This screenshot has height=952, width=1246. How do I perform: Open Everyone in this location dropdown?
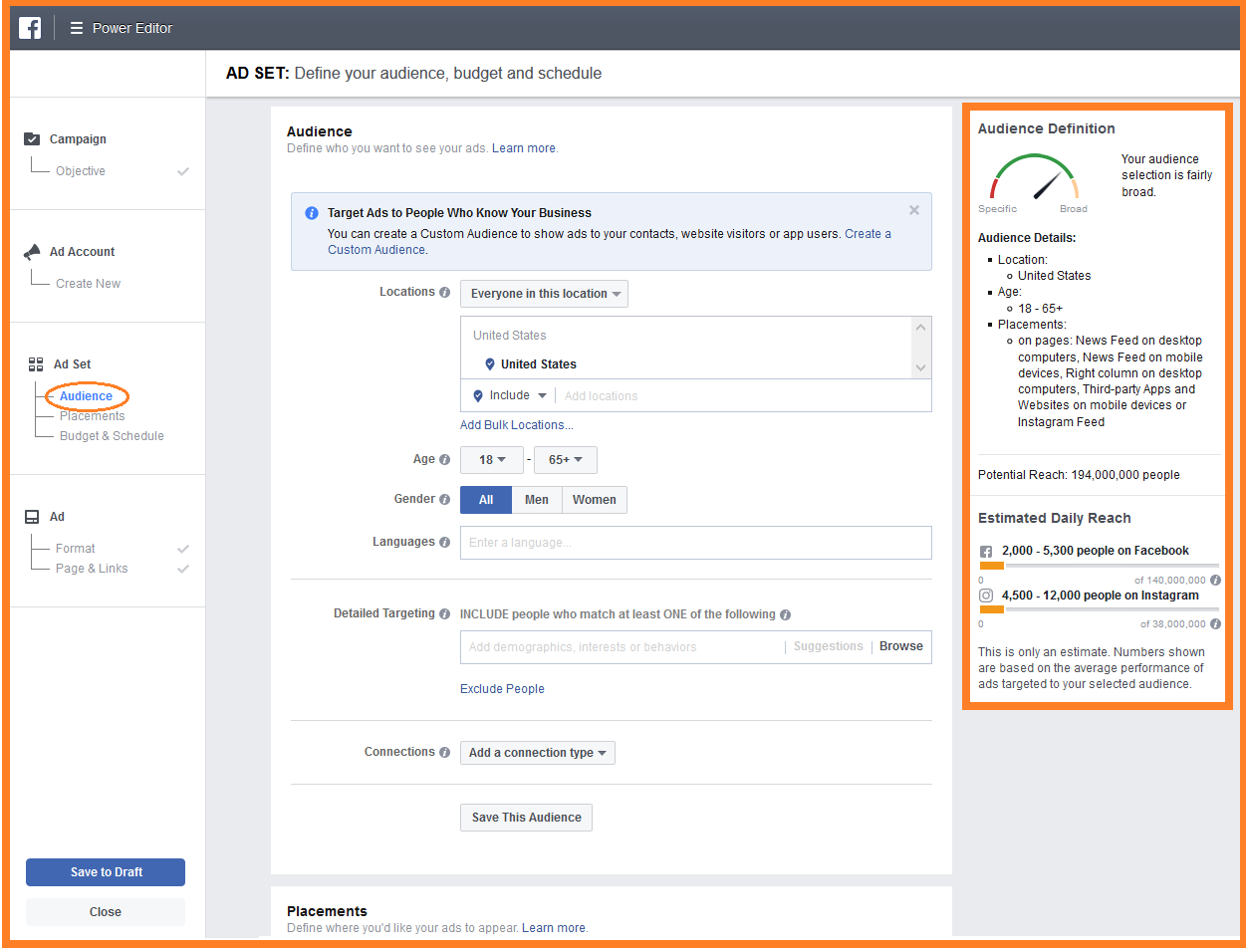pyautogui.click(x=544, y=294)
